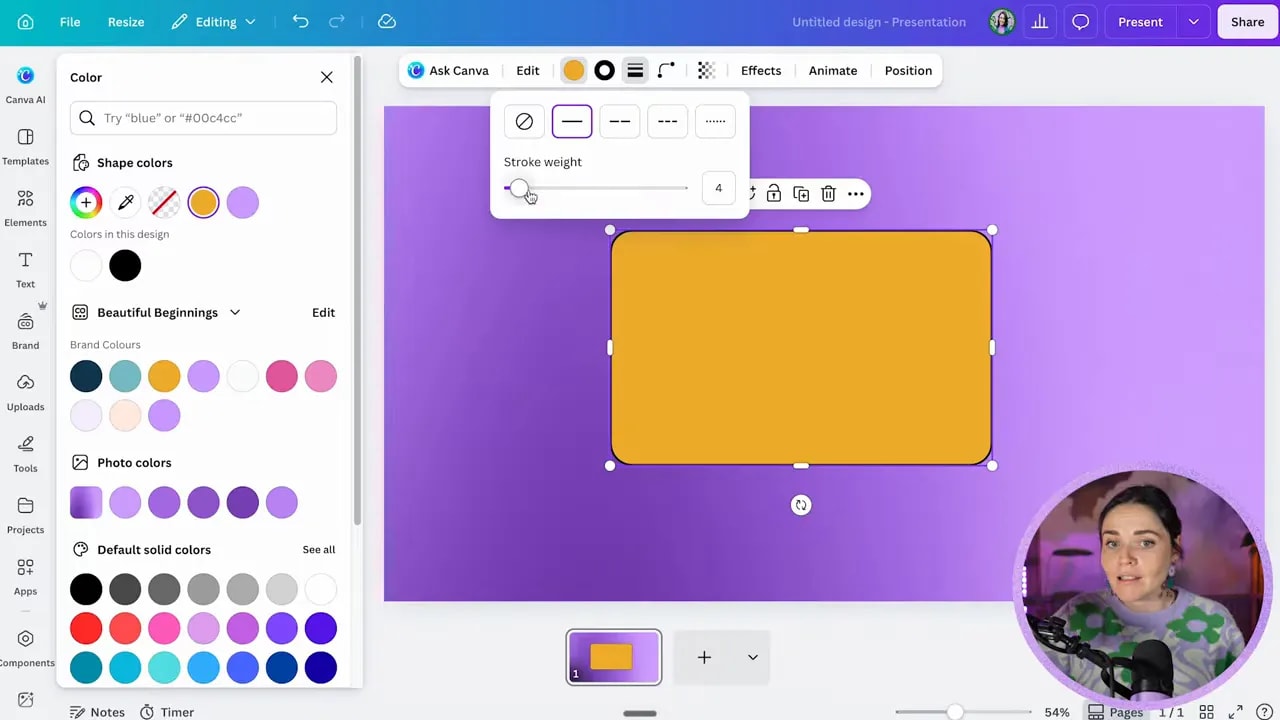Open Position in the toolbar
This screenshot has height=720, width=1280.
908,70
